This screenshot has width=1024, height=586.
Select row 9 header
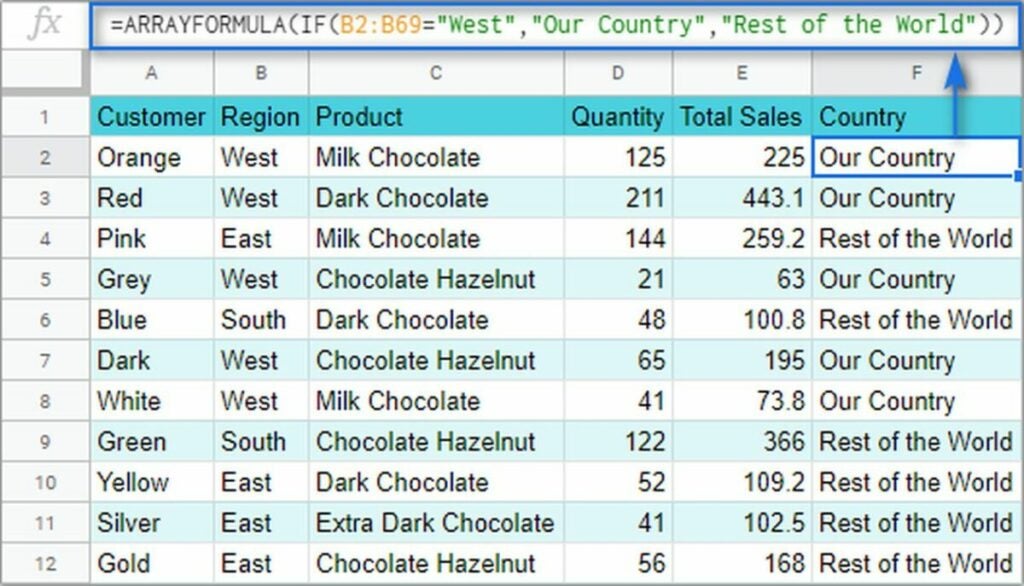click(45, 442)
